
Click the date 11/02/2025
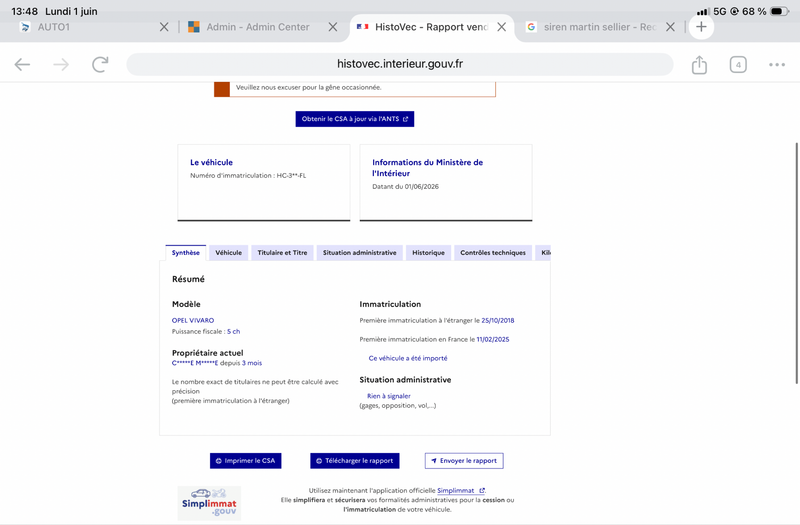[x=493, y=339]
